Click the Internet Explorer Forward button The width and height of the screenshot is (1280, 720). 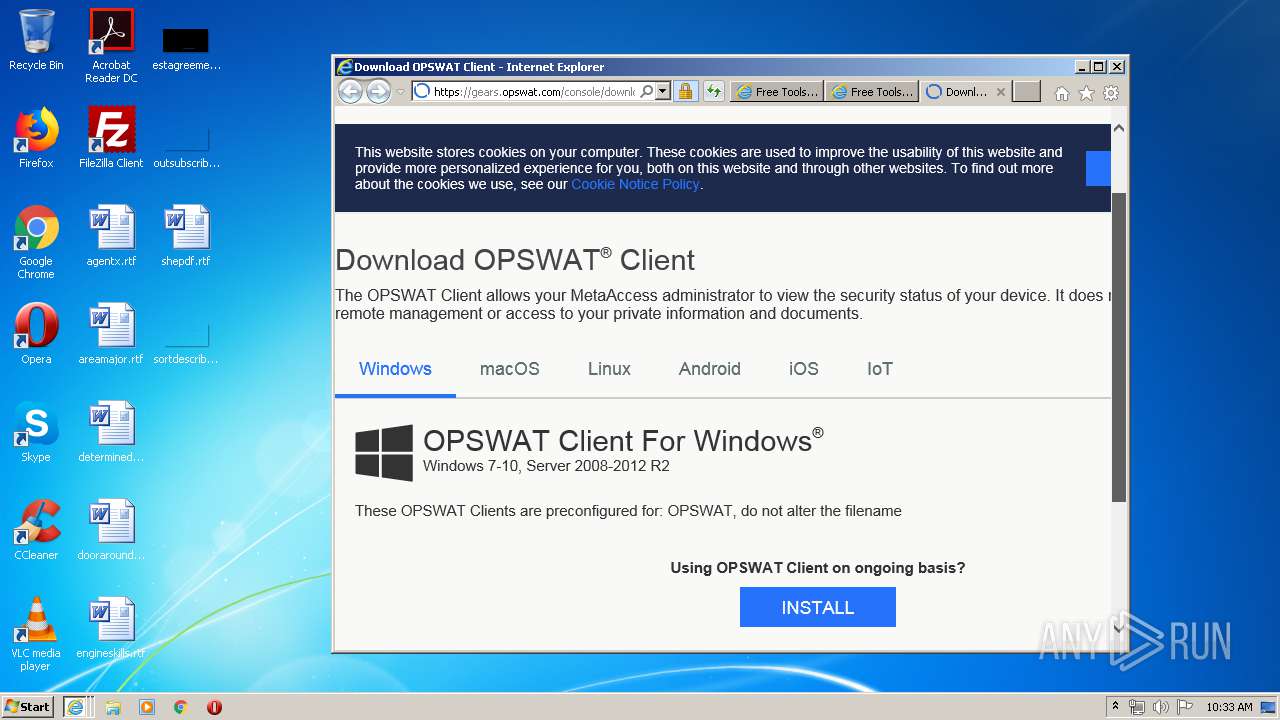coord(378,92)
